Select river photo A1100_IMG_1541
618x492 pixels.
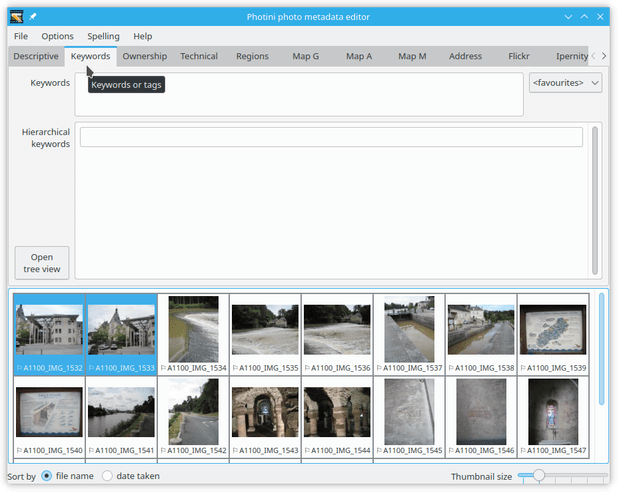pos(121,417)
